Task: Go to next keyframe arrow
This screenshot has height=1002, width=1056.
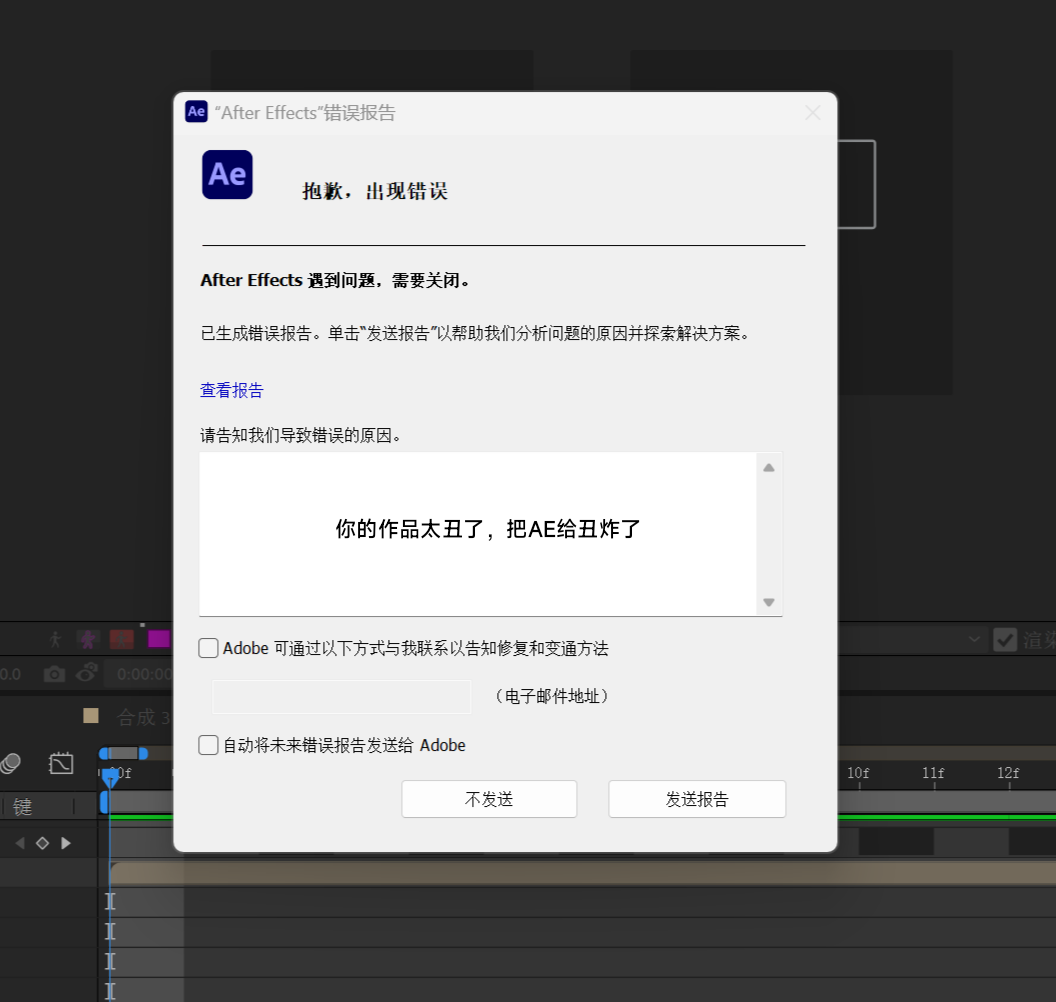Action: (66, 843)
